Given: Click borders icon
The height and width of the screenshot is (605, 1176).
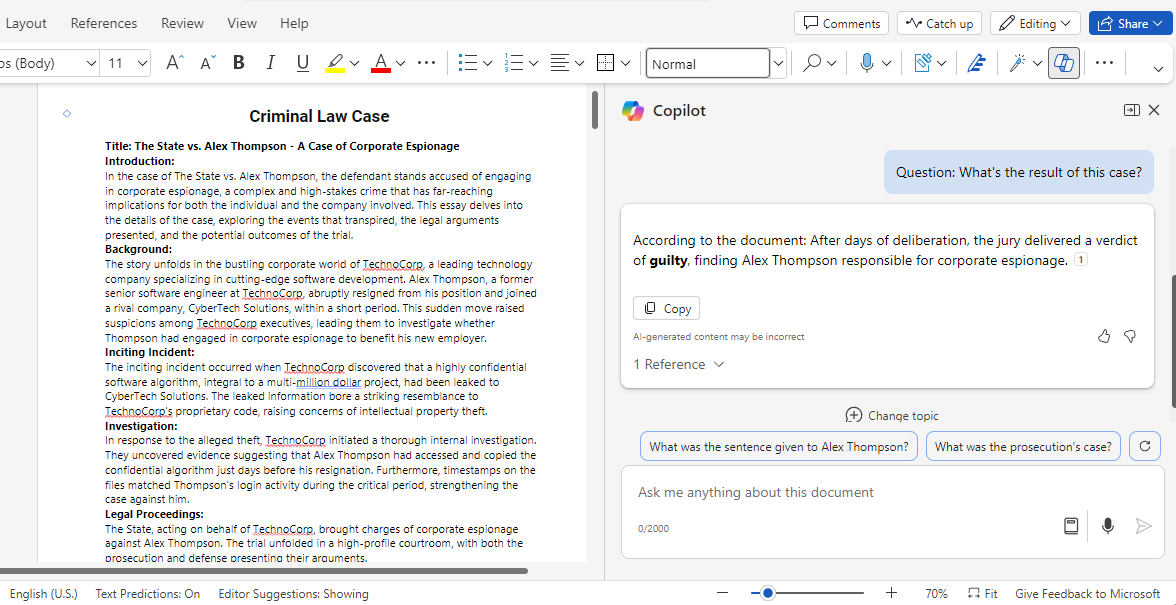Looking at the screenshot, I should pyautogui.click(x=605, y=64).
